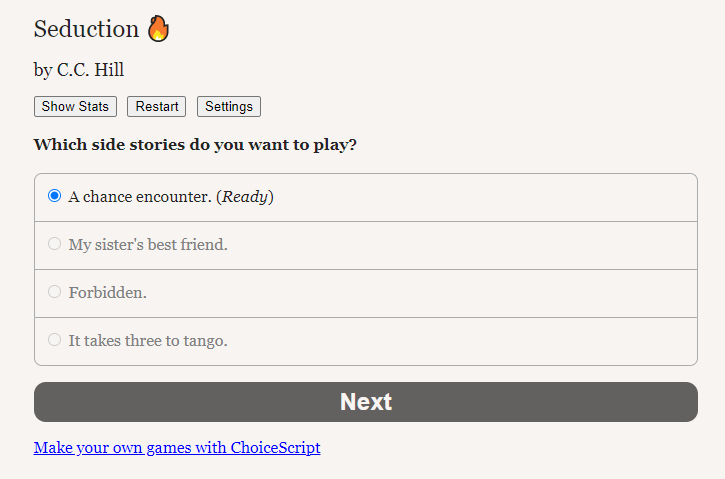This screenshot has width=725, height=479.
Task: Click the Seduction game title heading
Action: [x=86, y=29]
